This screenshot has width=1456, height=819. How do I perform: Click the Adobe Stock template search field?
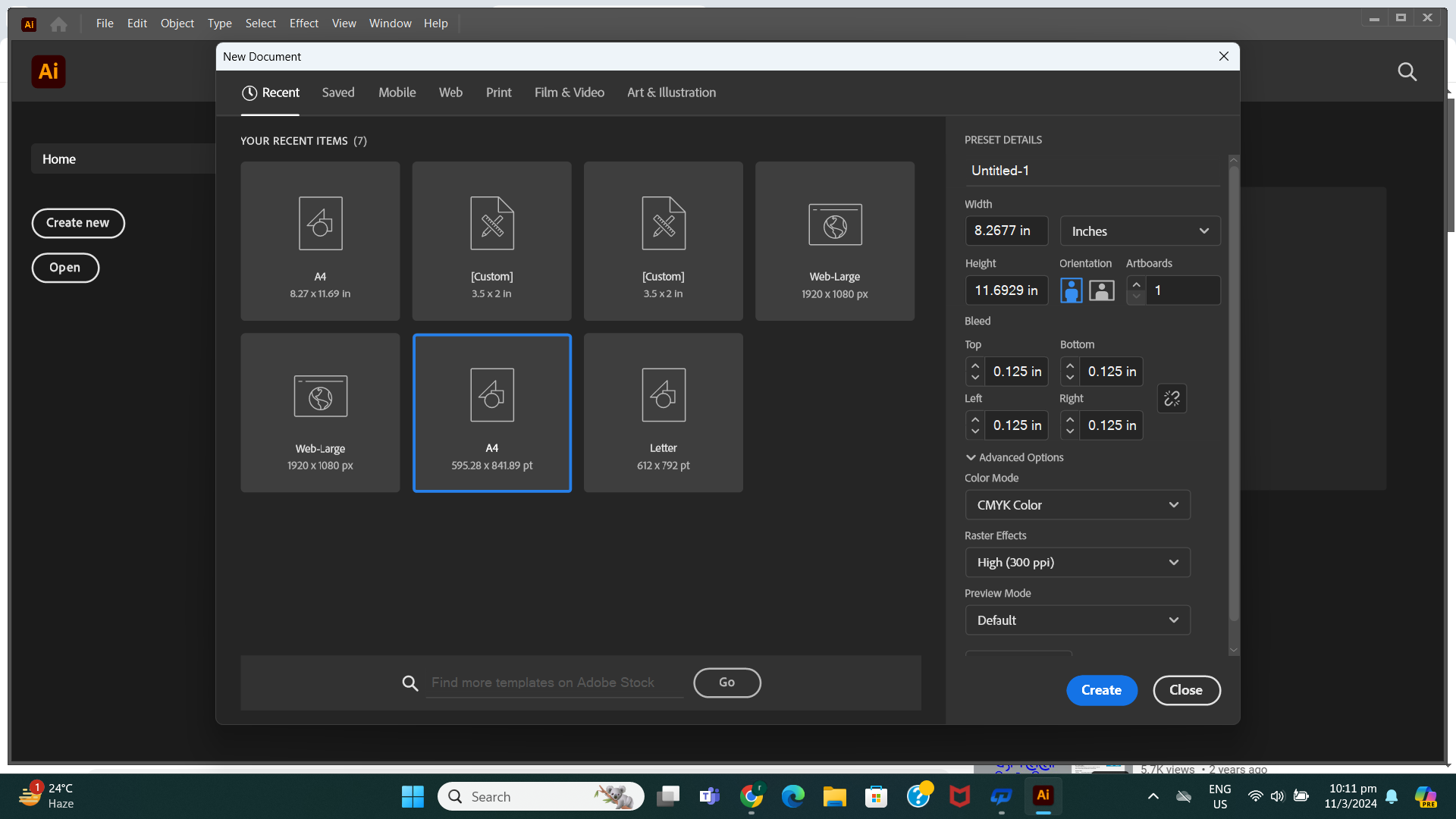(x=554, y=682)
